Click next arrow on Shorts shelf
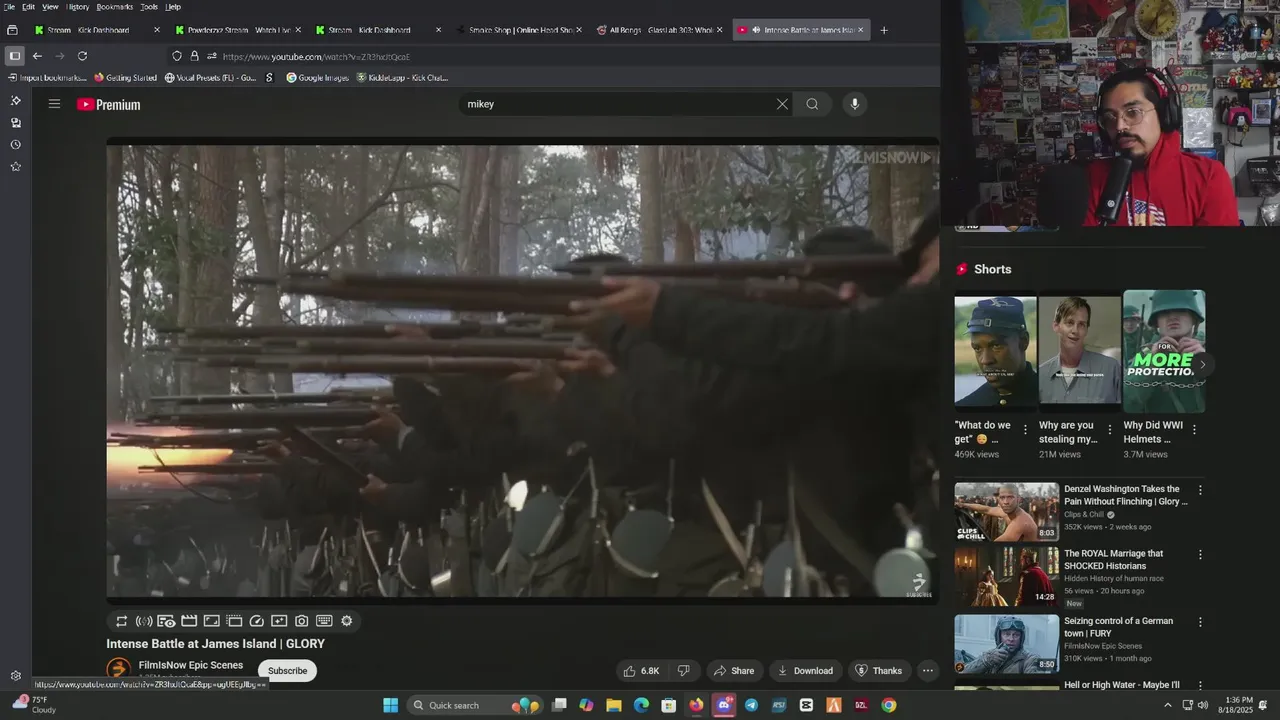This screenshot has height=720, width=1280. pyautogui.click(x=1202, y=365)
